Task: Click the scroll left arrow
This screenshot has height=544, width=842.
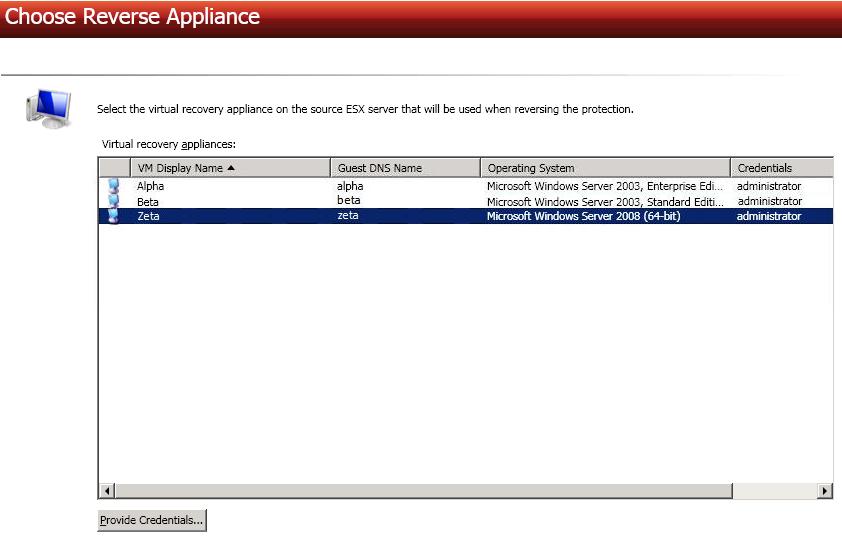Action: 107,491
